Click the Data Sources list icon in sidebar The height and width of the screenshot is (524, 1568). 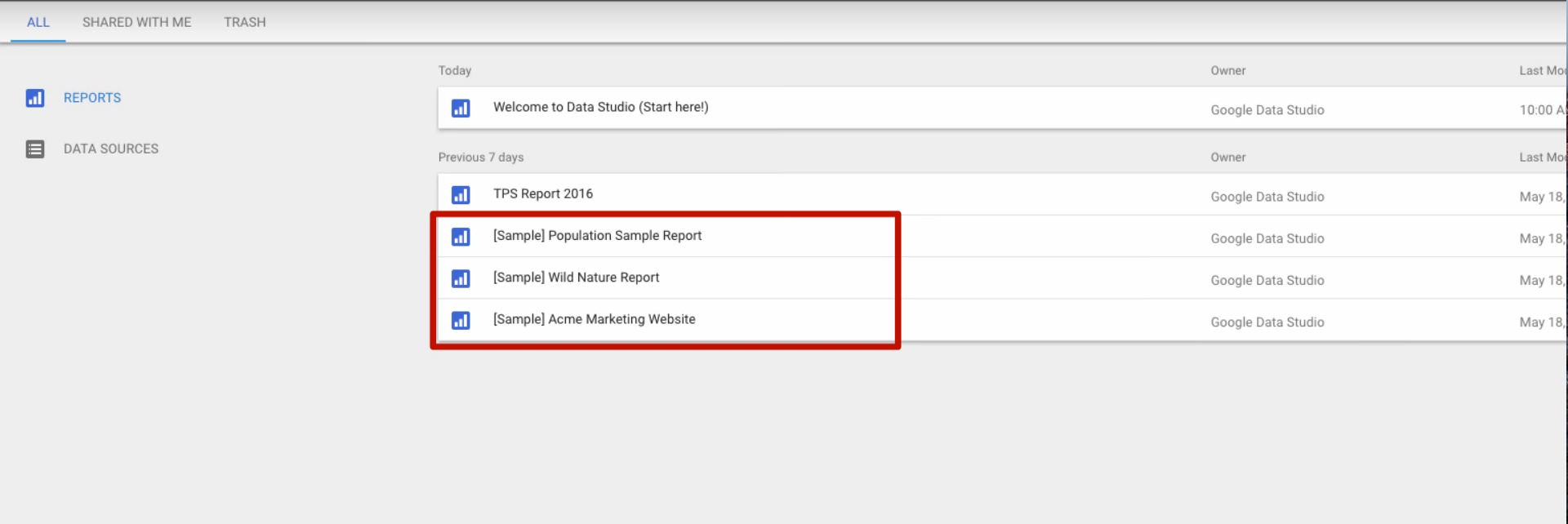[35, 149]
